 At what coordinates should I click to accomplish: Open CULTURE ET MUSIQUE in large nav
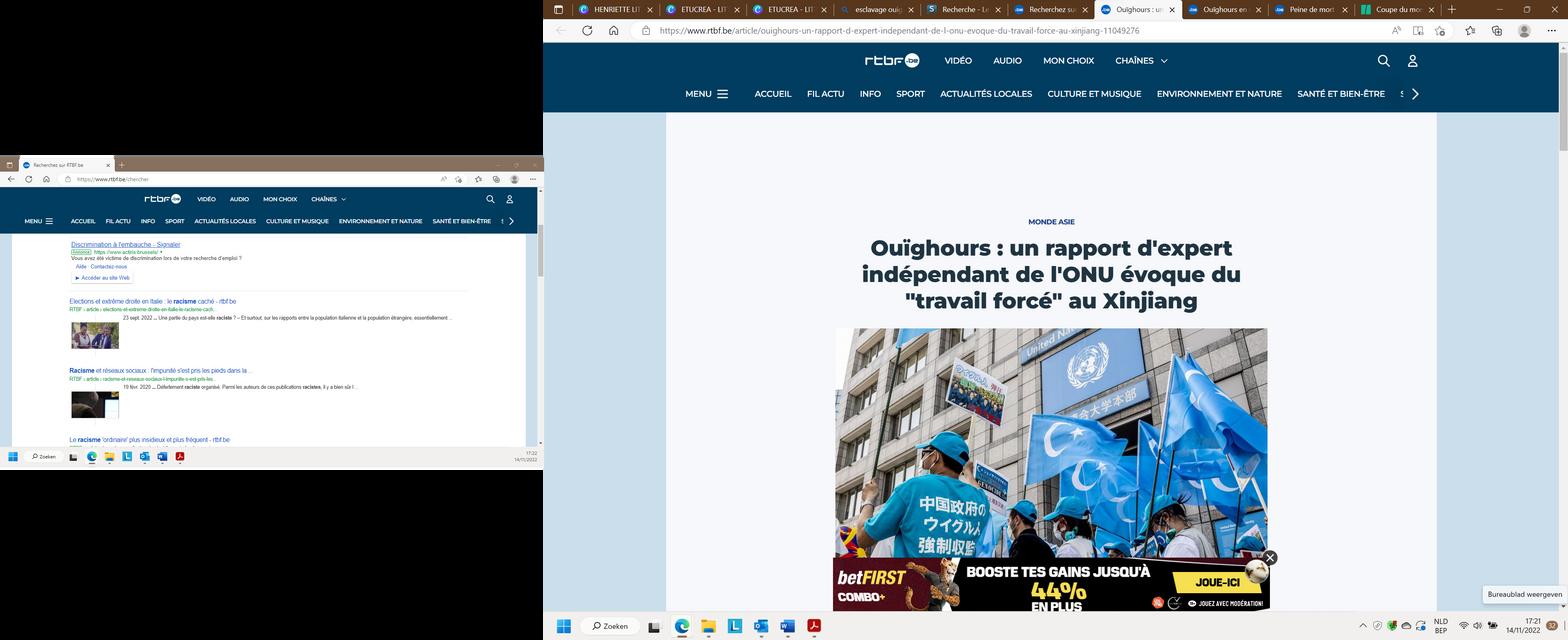[x=1094, y=94]
